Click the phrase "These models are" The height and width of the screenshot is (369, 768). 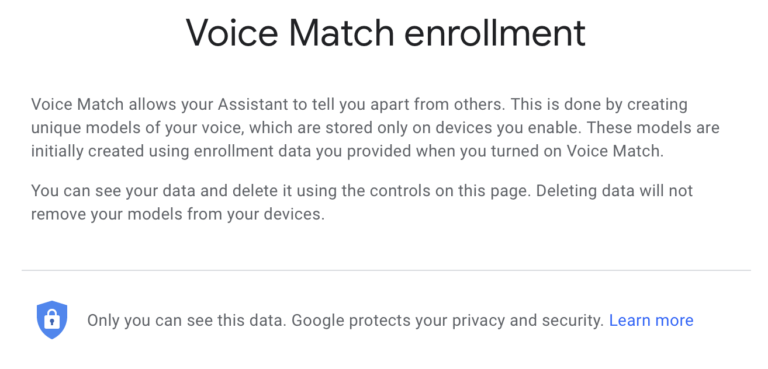pos(653,128)
